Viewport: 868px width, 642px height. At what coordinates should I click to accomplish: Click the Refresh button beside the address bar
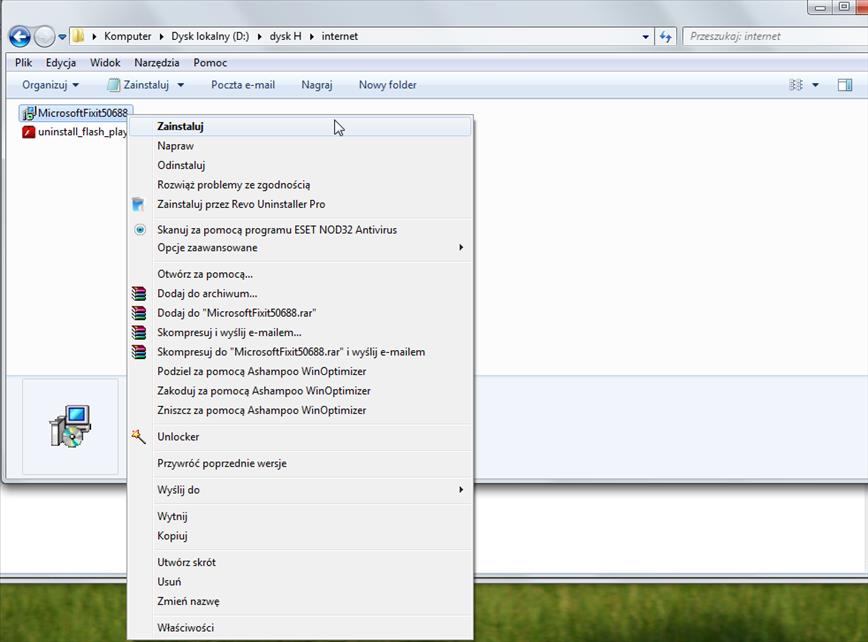[x=665, y=37]
